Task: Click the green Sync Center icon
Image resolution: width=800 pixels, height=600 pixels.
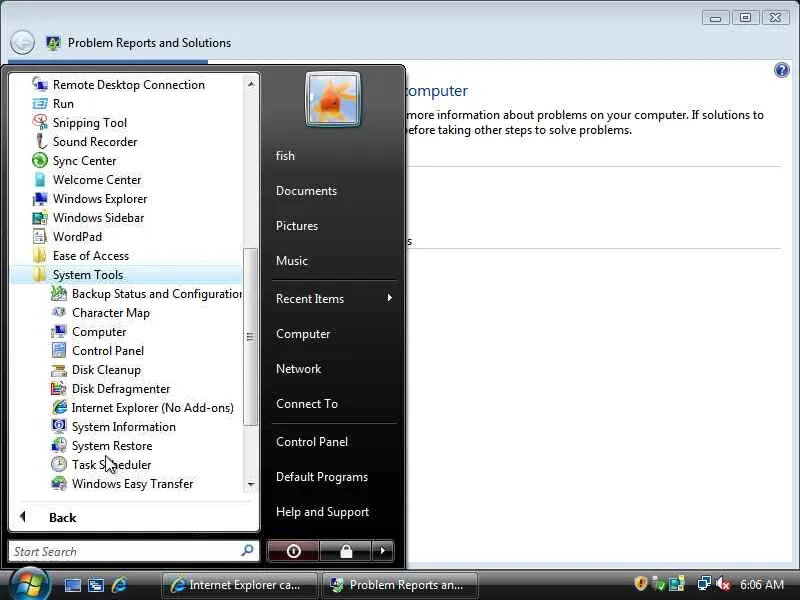Action: 40,160
